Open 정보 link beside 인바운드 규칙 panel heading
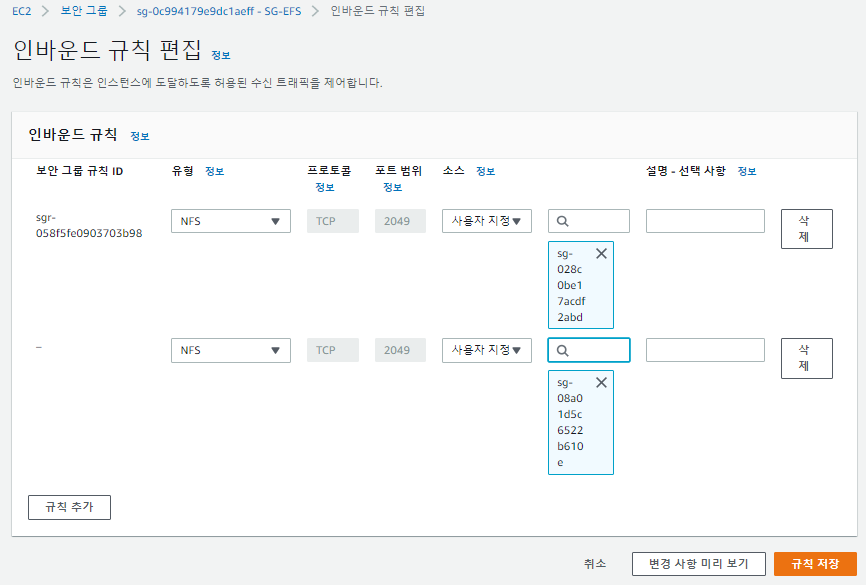Screen dimensions: 866x585 pyautogui.click(x=140, y=136)
